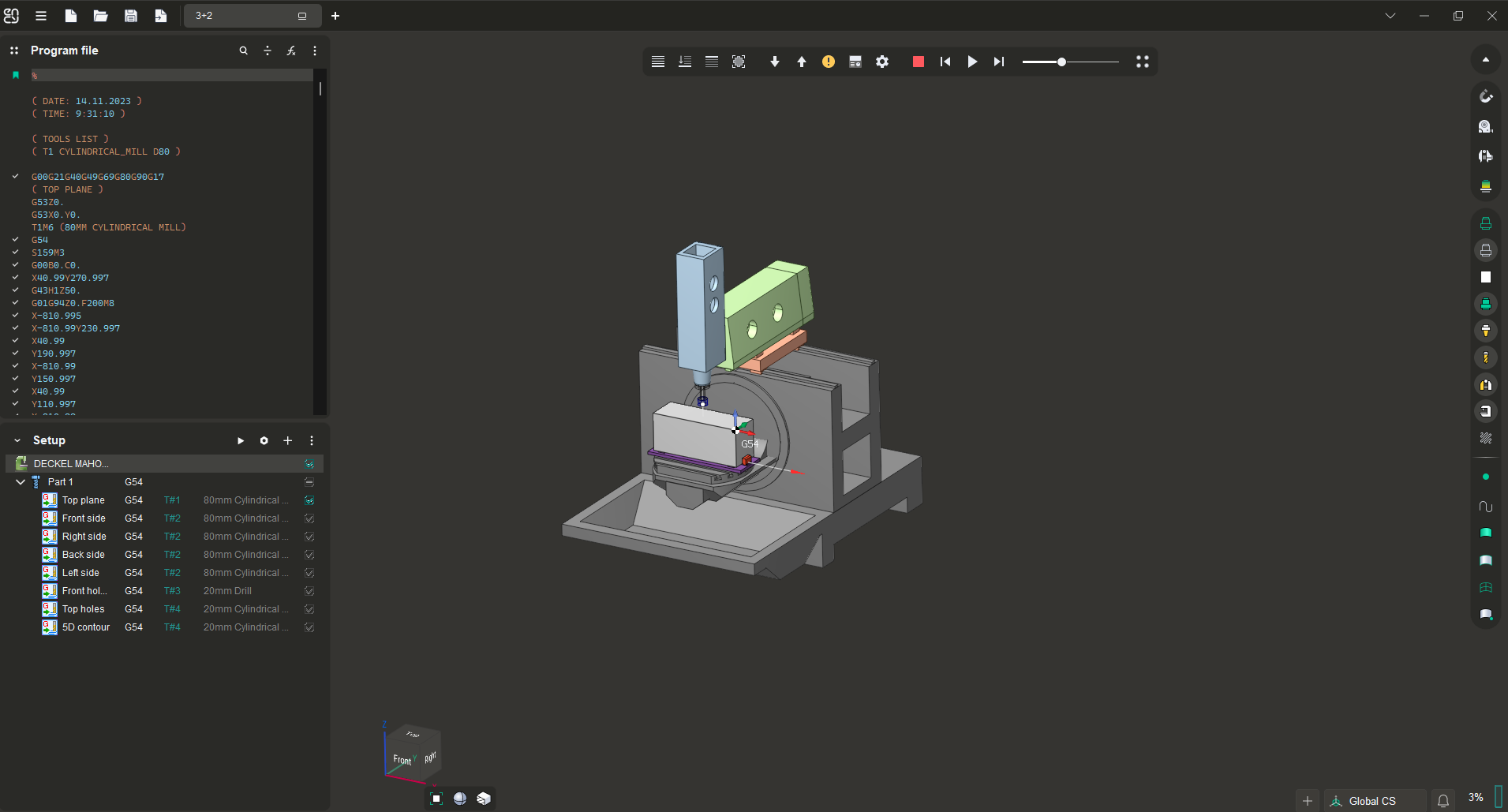
Task: Search in the Program file panel
Action: (x=244, y=51)
